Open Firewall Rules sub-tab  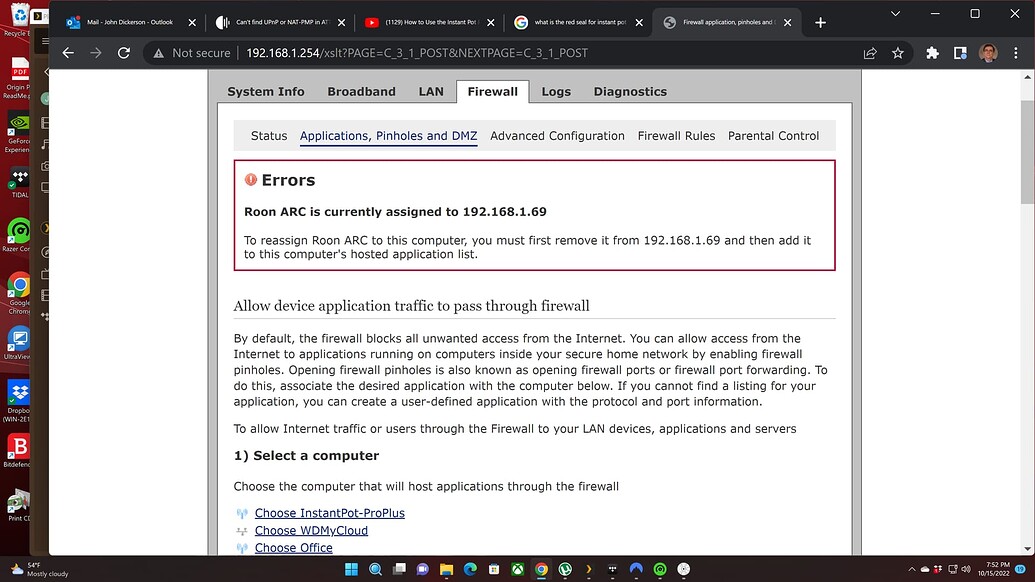pyautogui.click(x=677, y=136)
